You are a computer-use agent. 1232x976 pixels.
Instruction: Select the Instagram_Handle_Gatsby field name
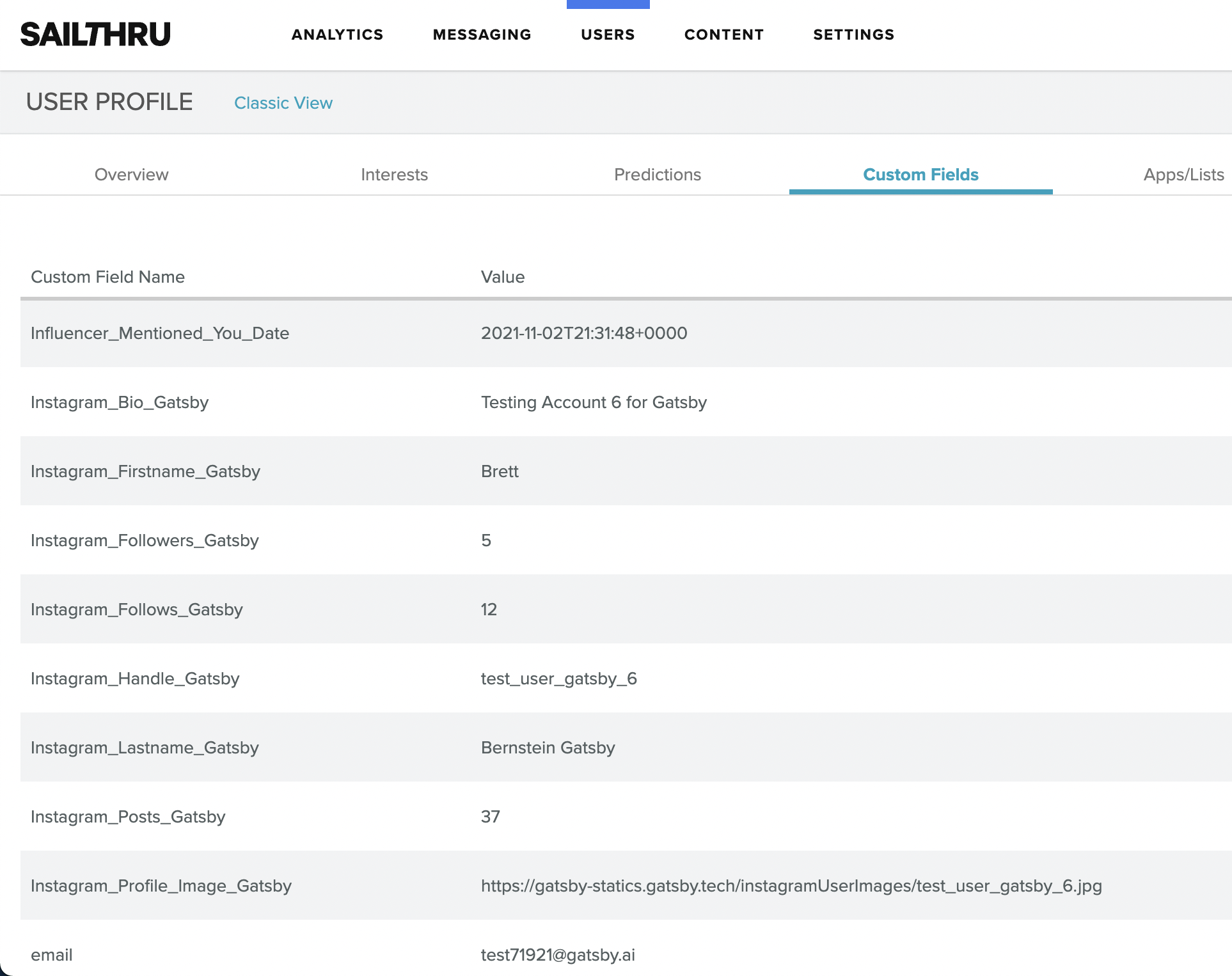coord(135,679)
